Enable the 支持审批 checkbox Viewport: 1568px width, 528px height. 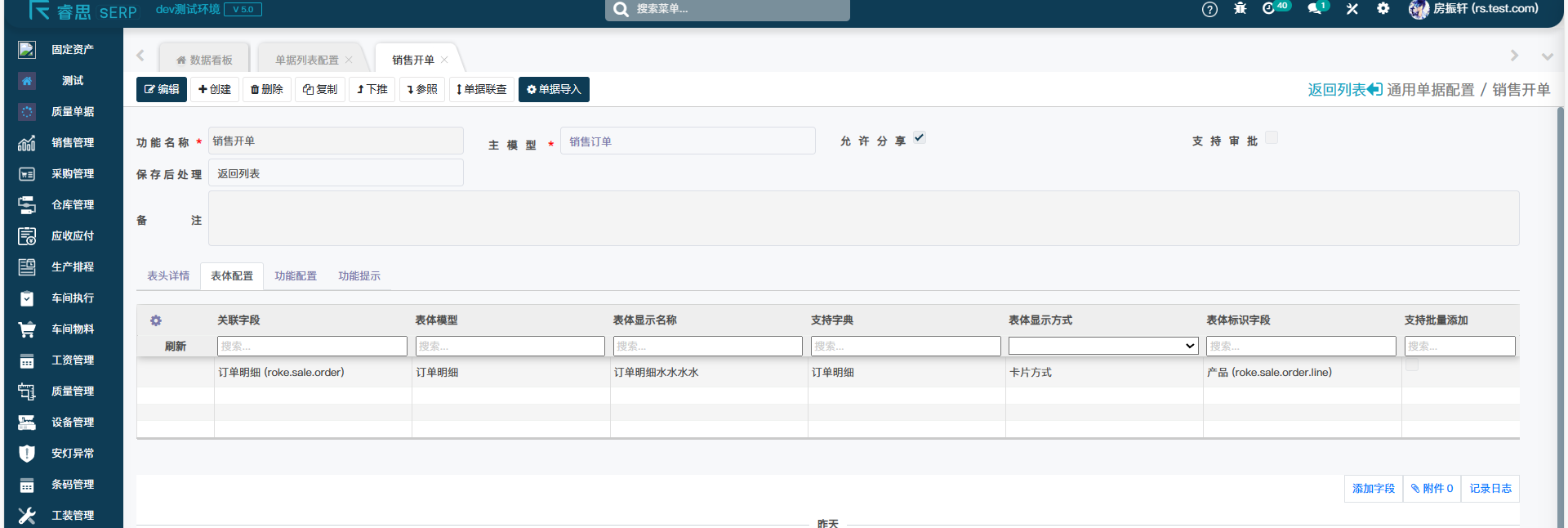click(x=1271, y=138)
